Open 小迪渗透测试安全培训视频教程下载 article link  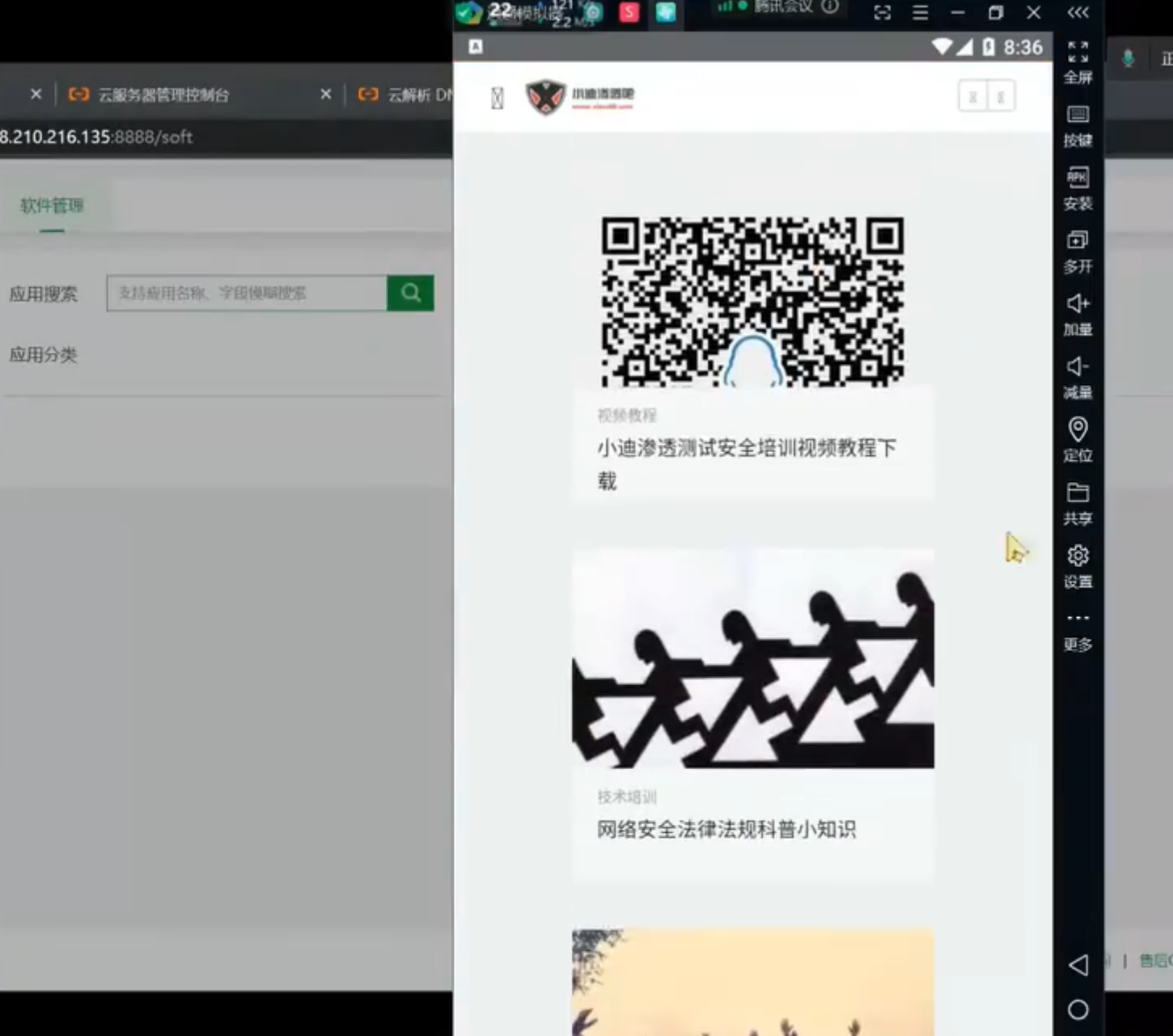(747, 464)
